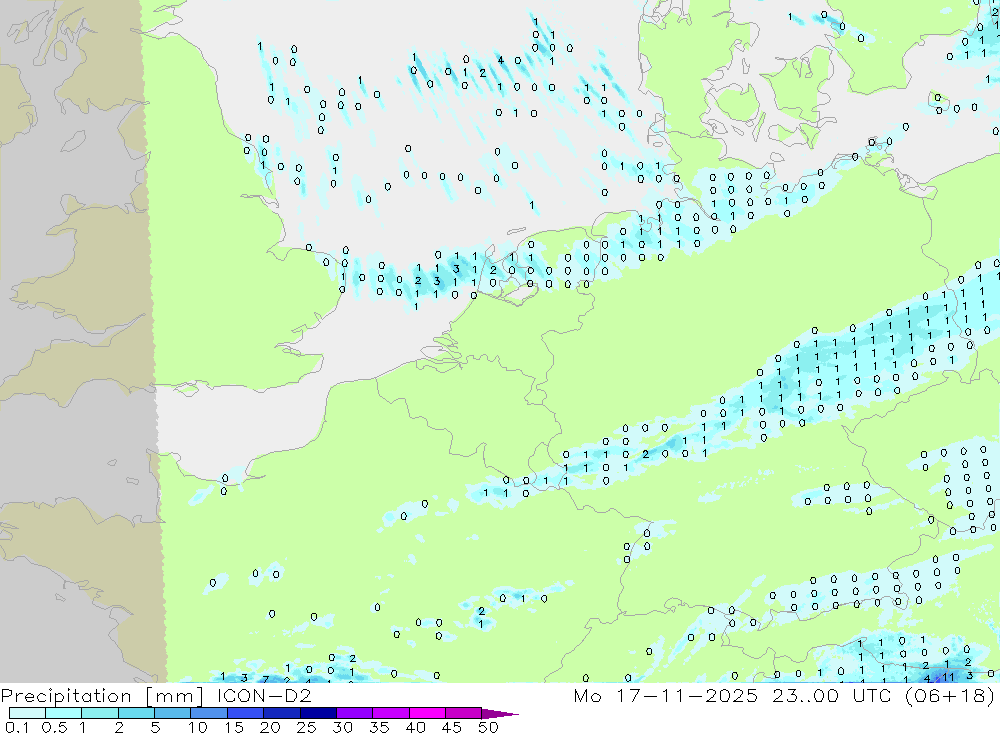Viewport: 1000px width, 733px height.
Task: Pick the 15–20 mm royal blue swatch
Action: coord(246,713)
